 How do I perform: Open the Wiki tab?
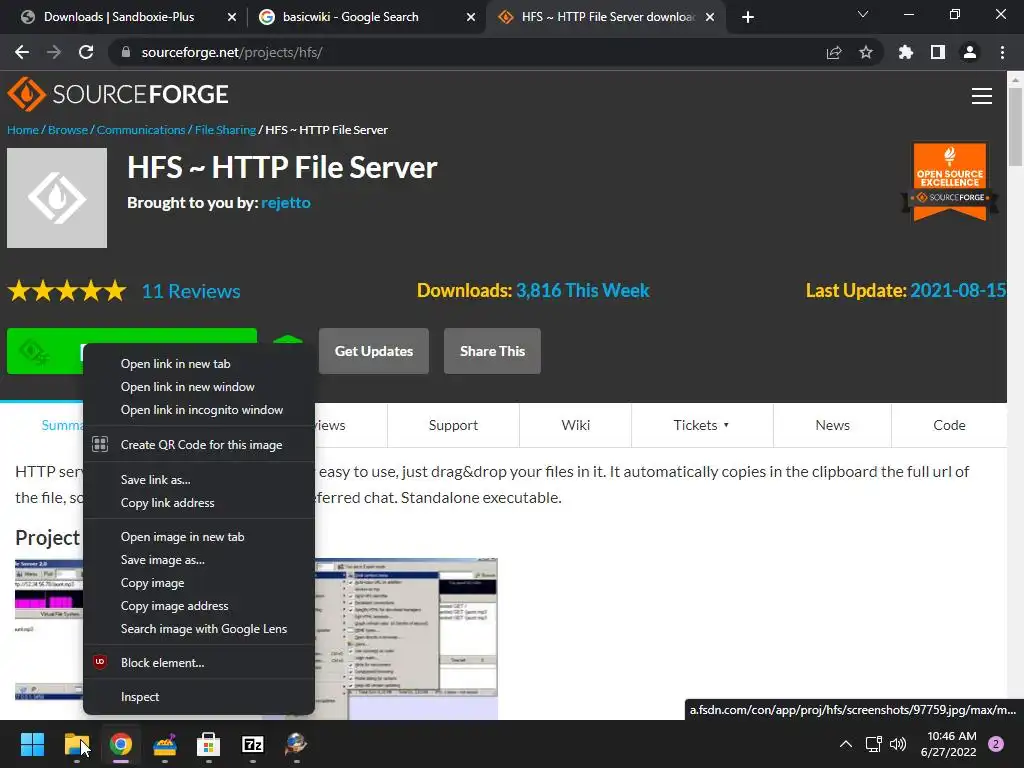click(x=575, y=425)
